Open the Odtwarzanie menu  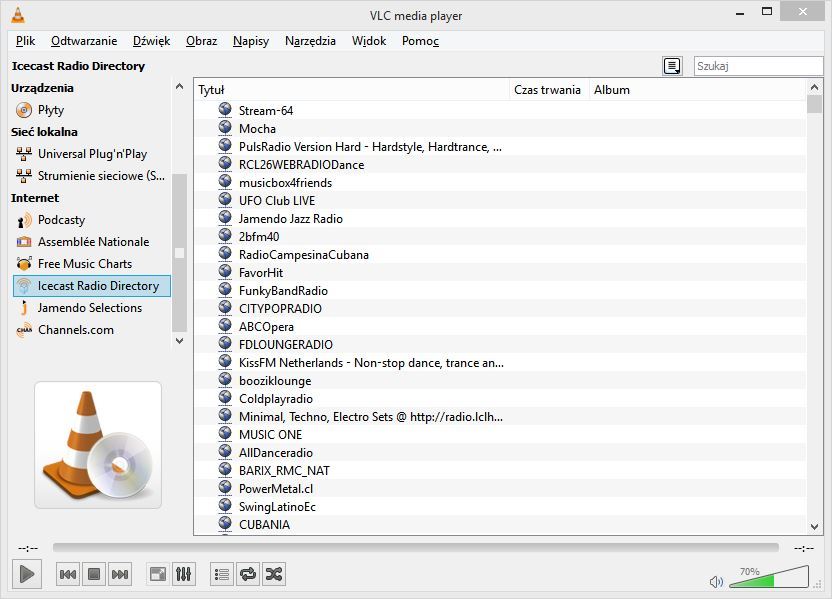pyautogui.click(x=84, y=41)
